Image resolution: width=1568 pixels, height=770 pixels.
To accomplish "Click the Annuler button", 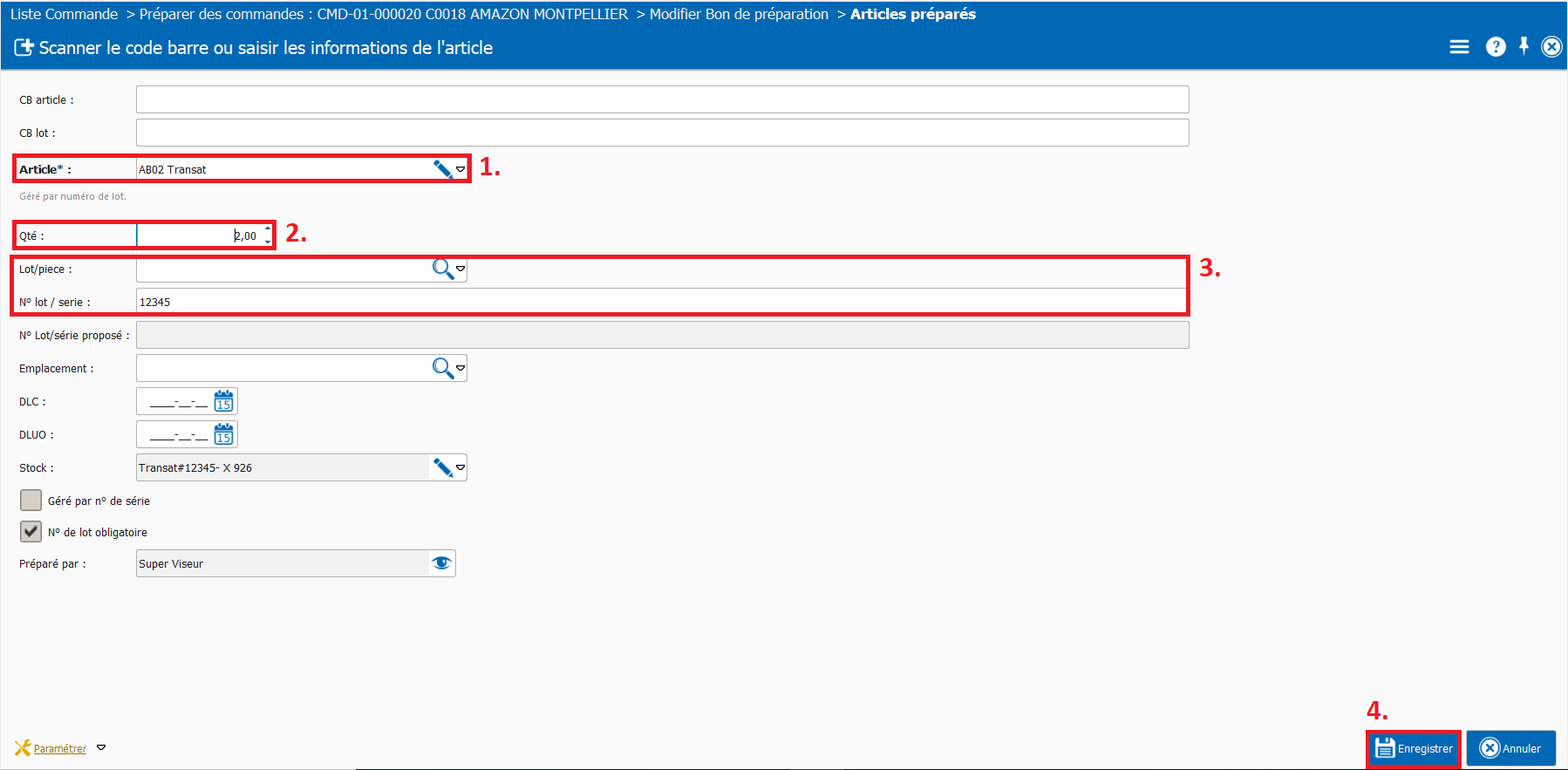I will [x=1511, y=748].
